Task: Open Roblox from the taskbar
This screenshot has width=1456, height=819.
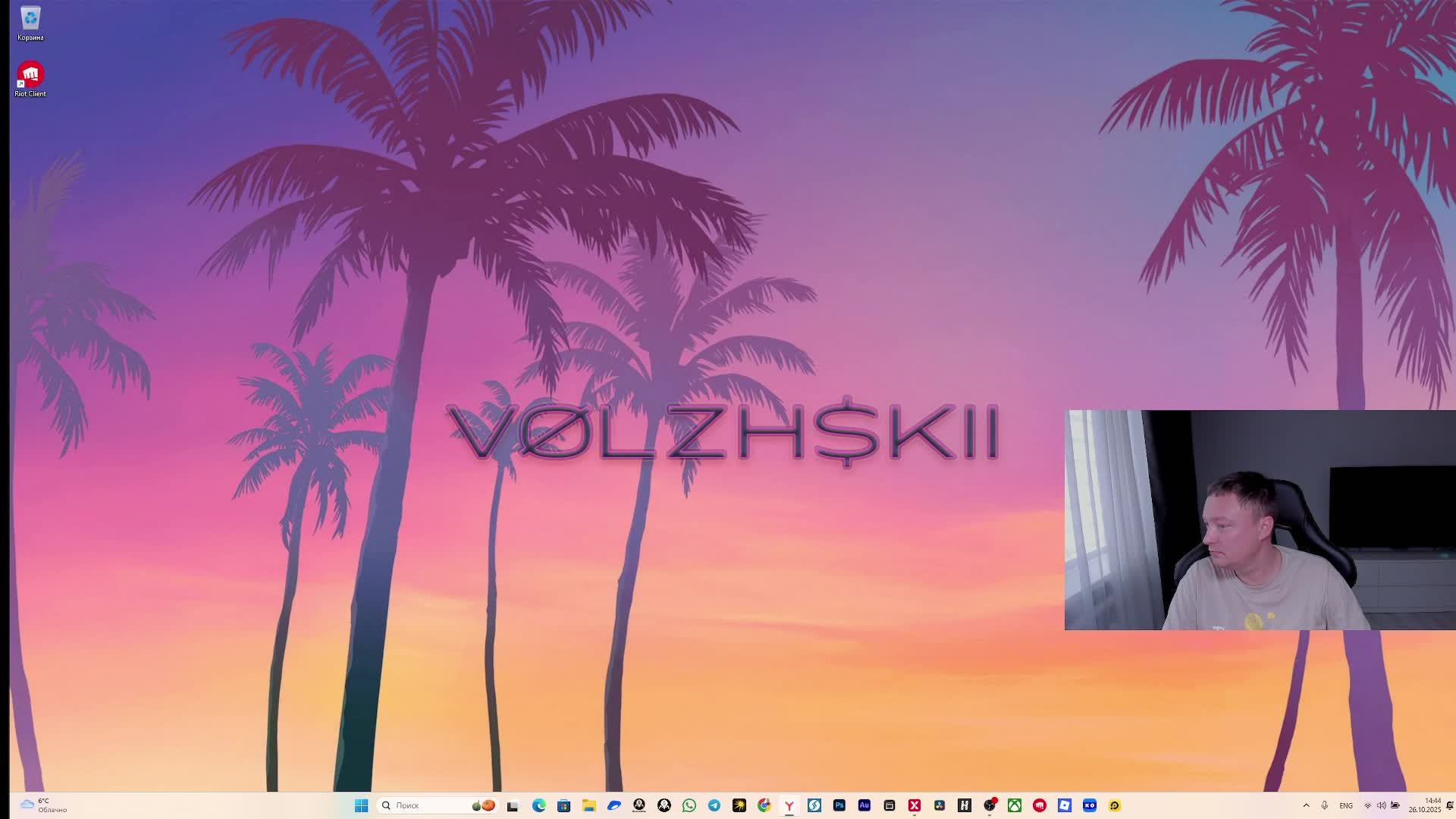Action: 1065,805
